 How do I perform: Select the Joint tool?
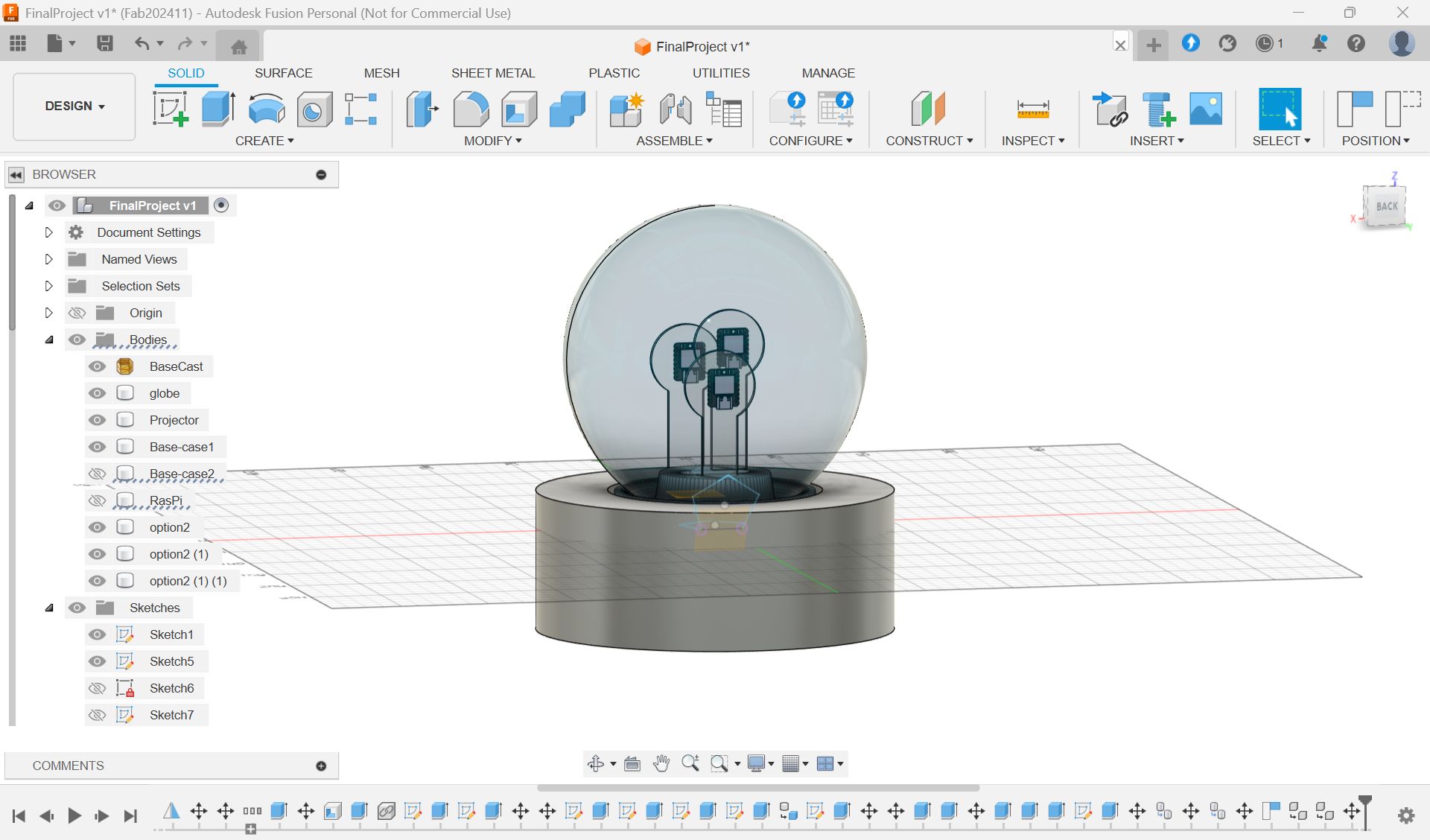676,109
